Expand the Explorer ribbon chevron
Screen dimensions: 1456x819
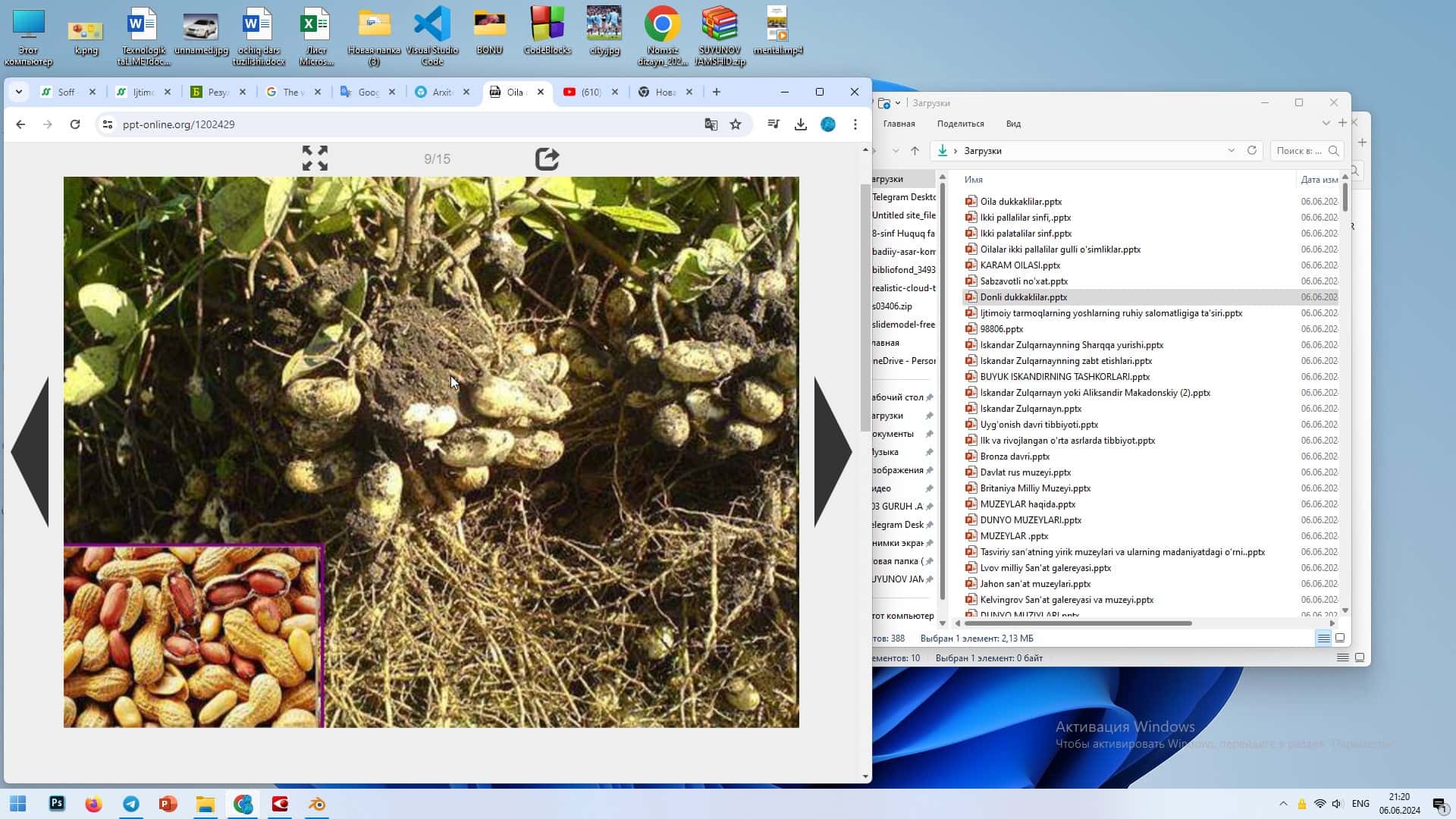[1326, 123]
